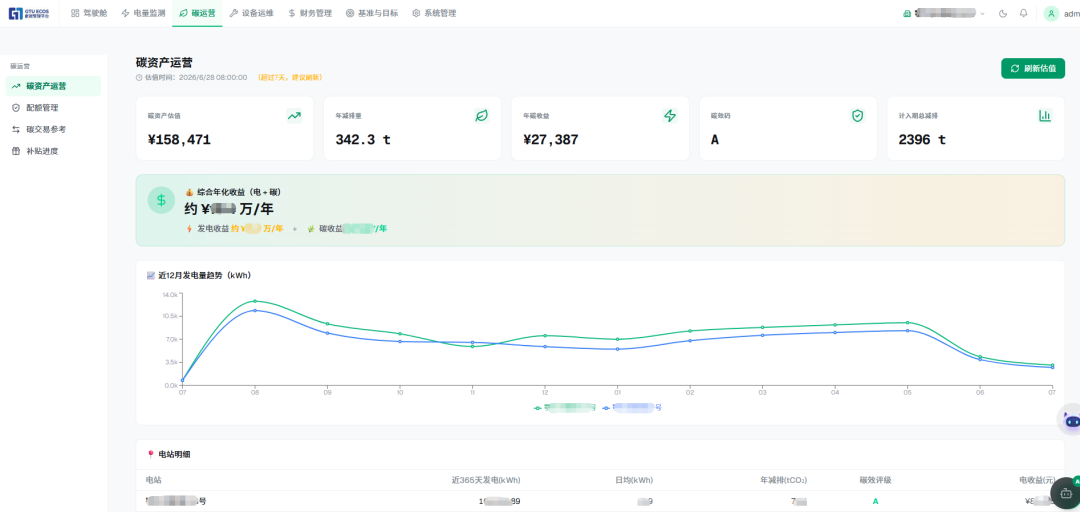Open the dark chatbot button at bottom right

coord(1066,493)
